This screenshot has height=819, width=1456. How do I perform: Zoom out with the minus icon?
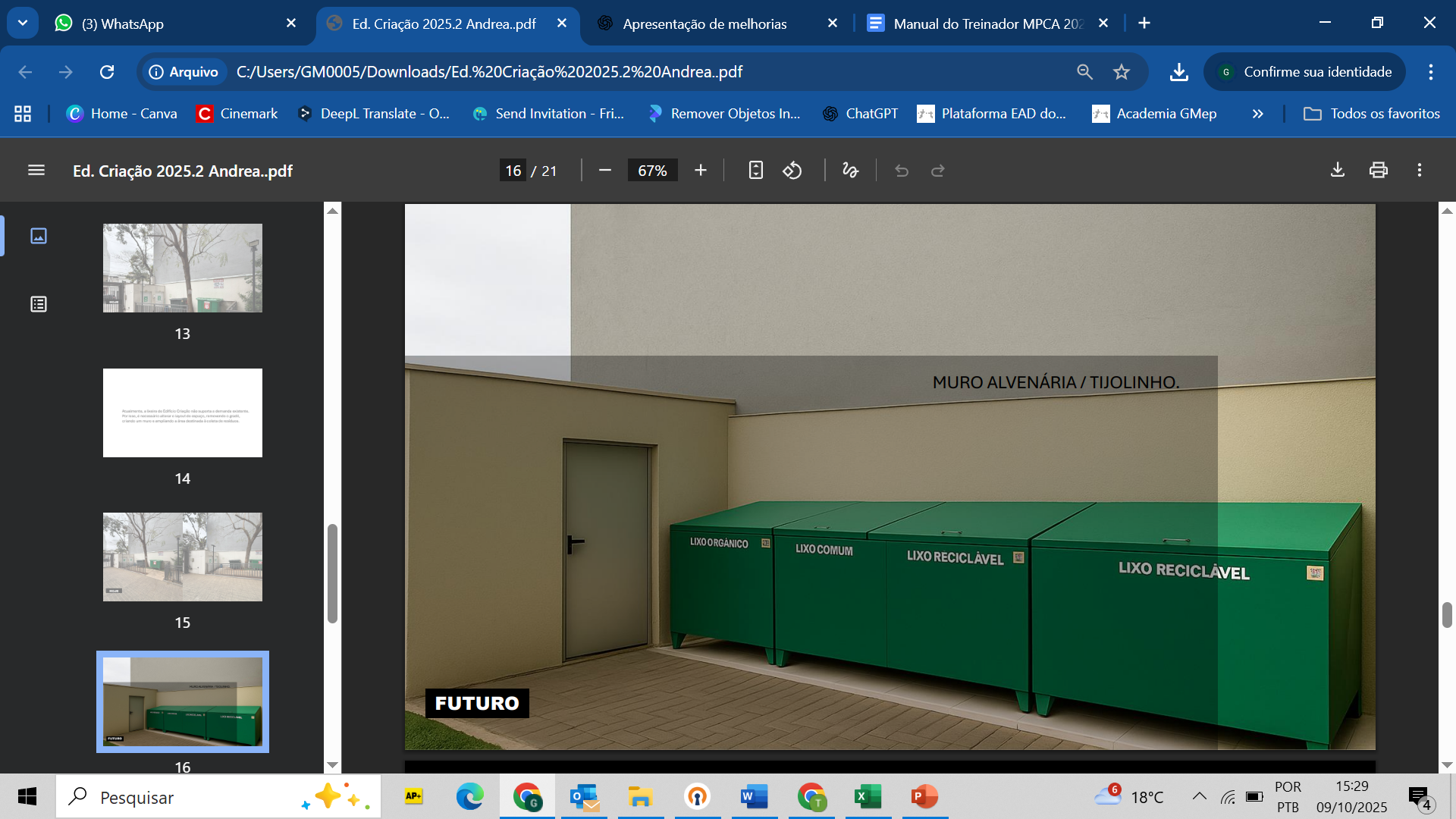tap(604, 171)
